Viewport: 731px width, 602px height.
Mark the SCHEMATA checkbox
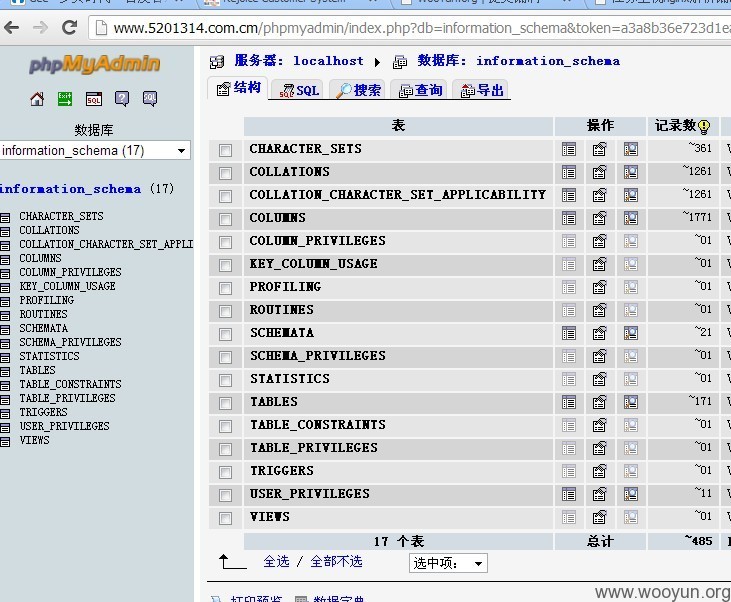point(226,334)
